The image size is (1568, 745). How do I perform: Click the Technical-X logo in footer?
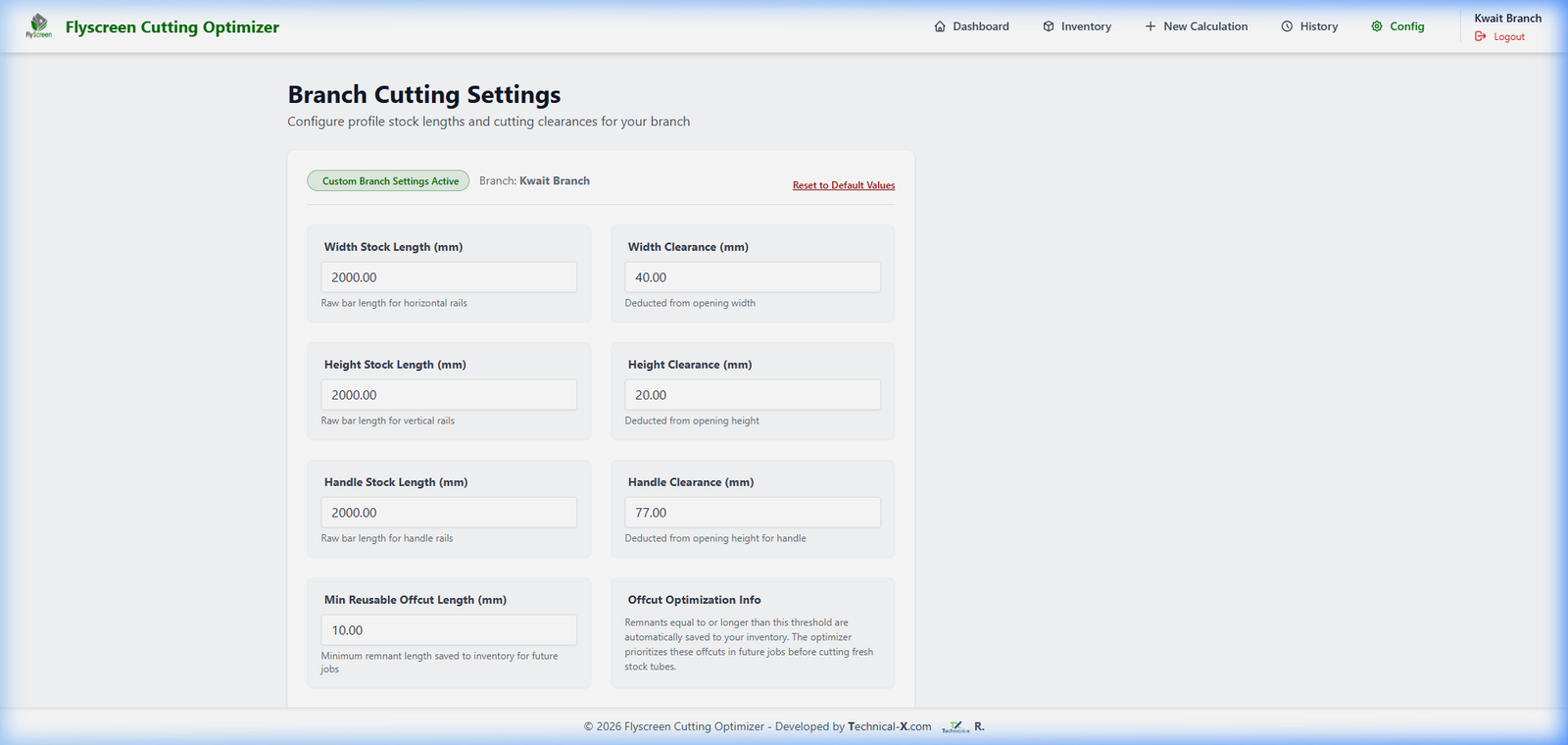point(955,726)
